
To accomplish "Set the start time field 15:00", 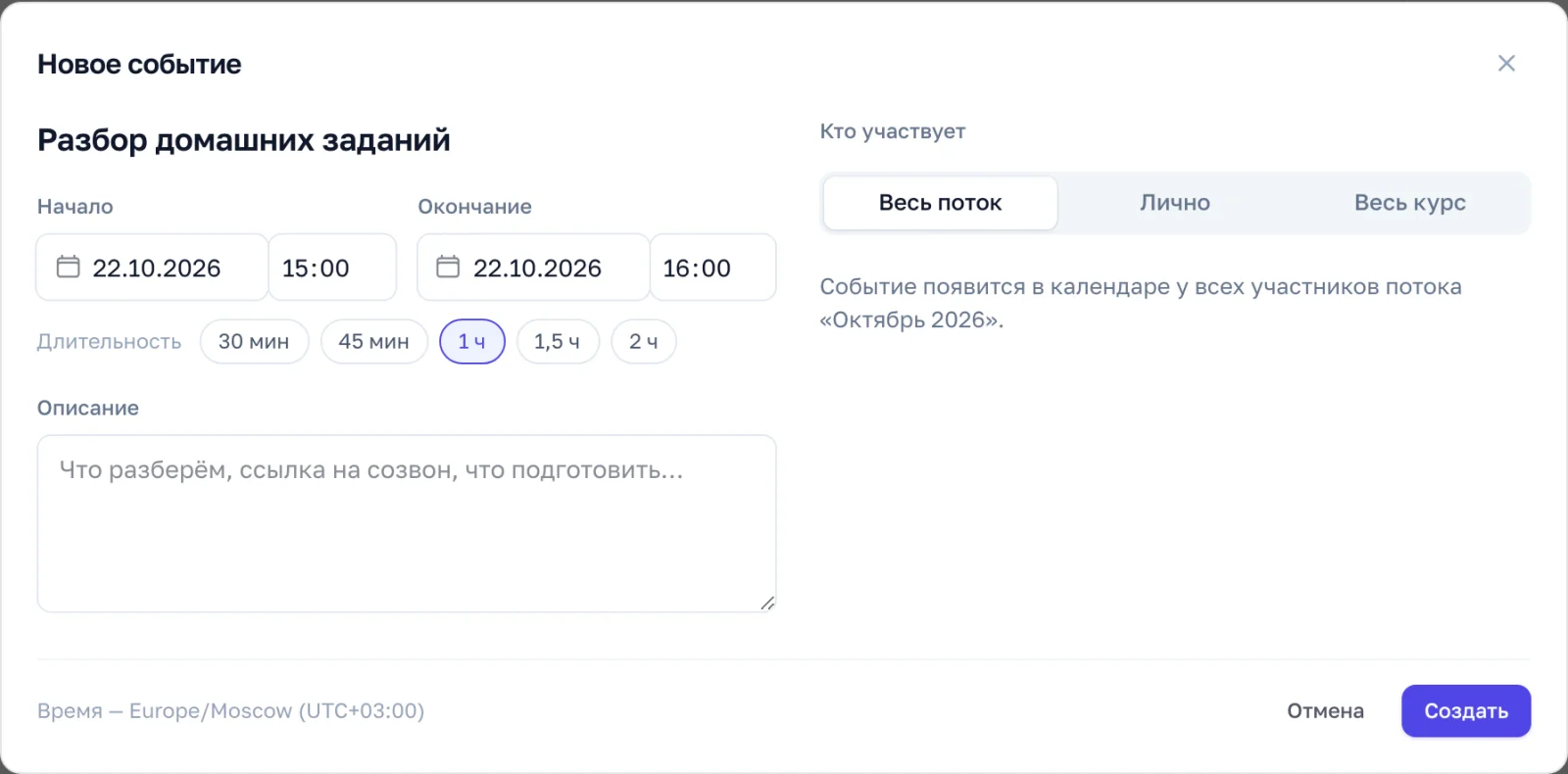I will point(332,267).
